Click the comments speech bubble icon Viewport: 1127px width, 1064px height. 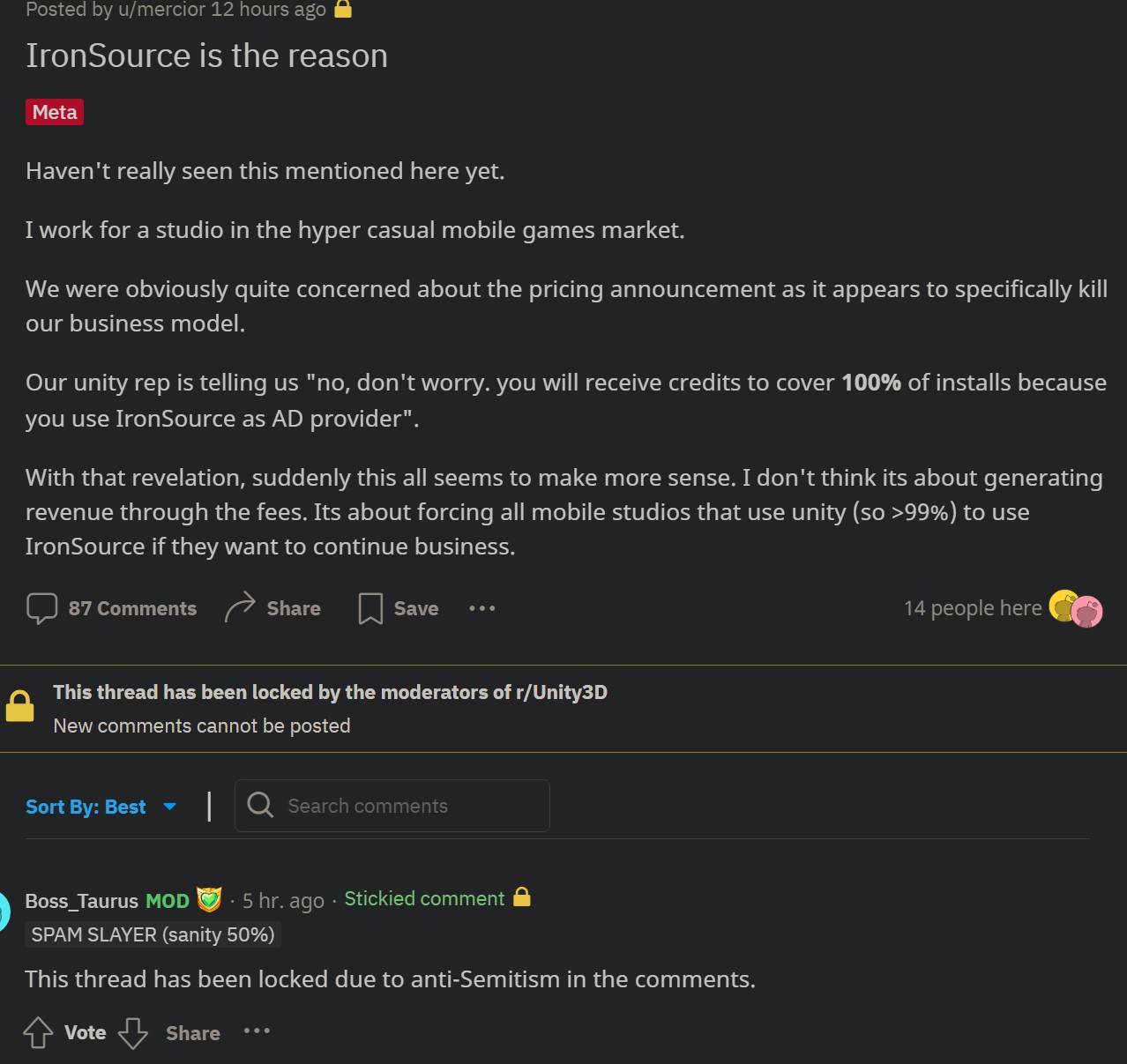coord(41,608)
